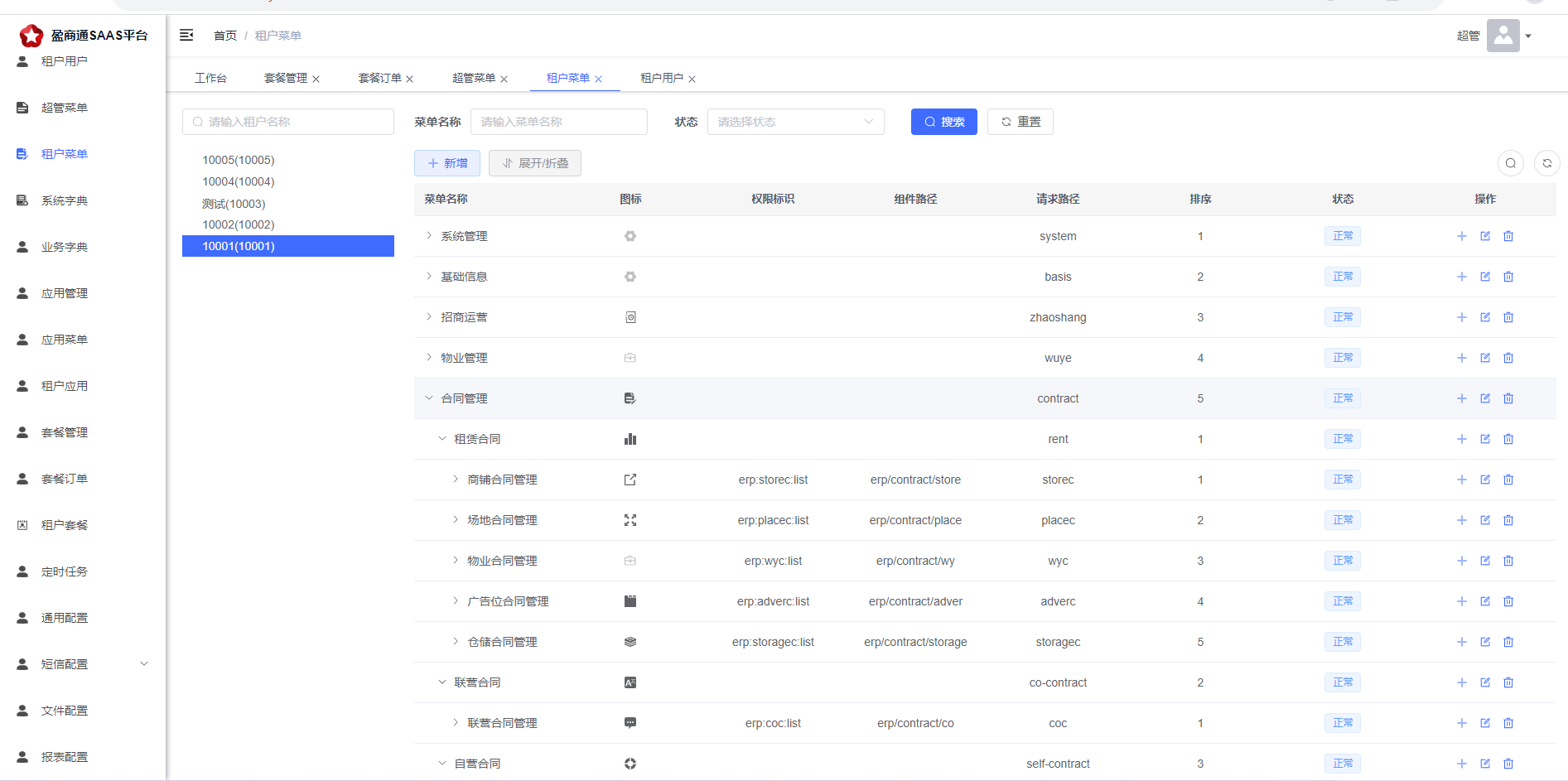Viewport: 1568px width, 781px height.
Task: Refresh the table with the round refresh icon
Action: point(1547,163)
